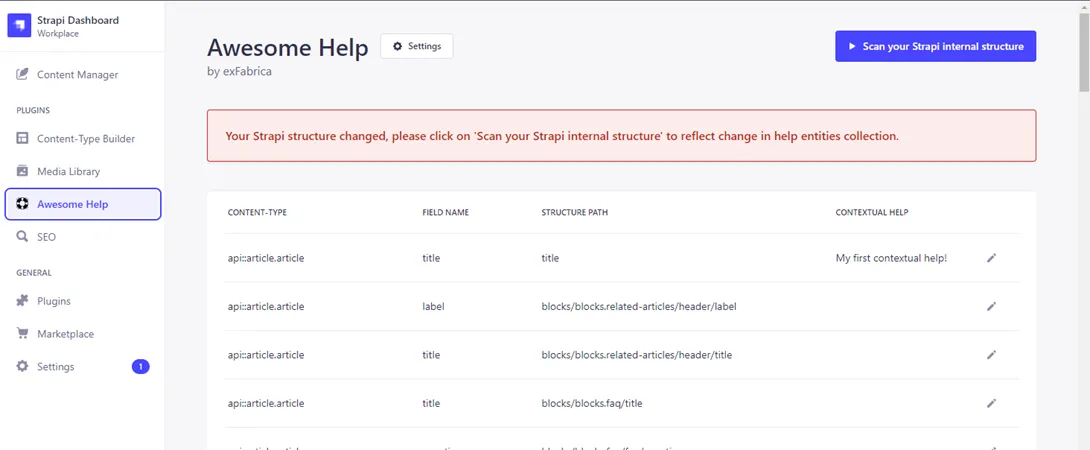1090x450 pixels.
Task: Click the play icon in the Scan button
Action: click(x=852, y=47)
